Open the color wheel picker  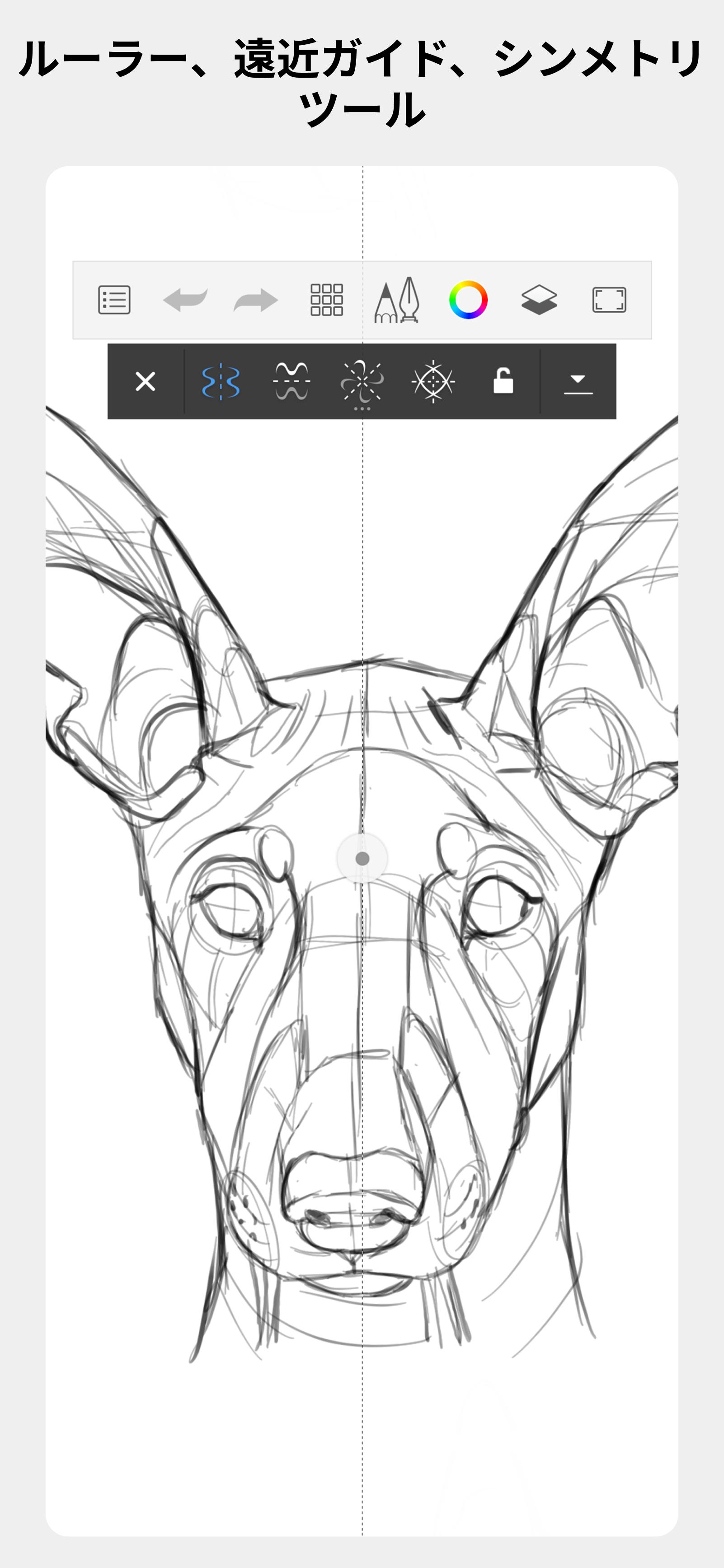[x=468, y=300]
